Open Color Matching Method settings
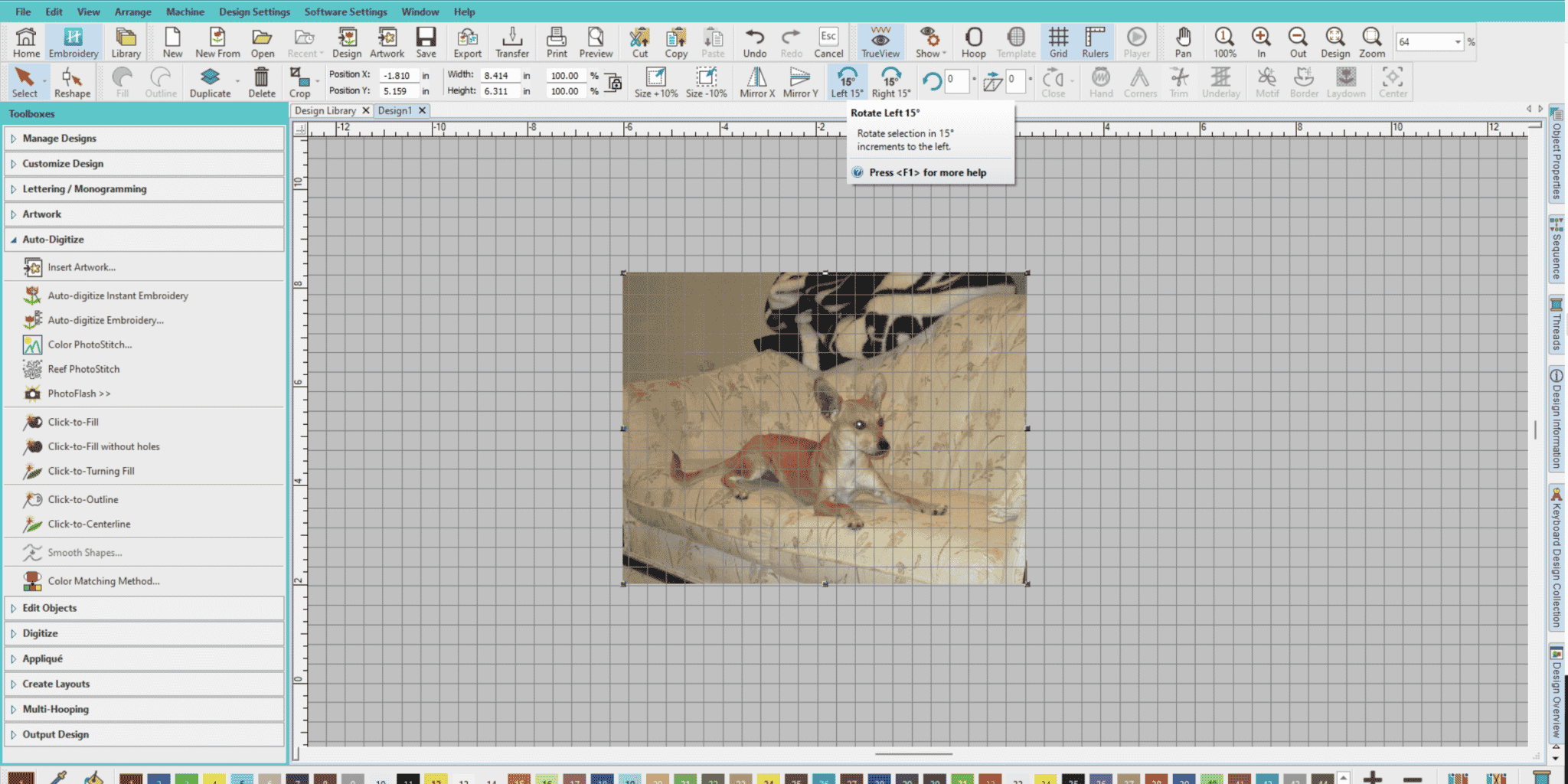The image size is (1568, 784). point(103,581)
